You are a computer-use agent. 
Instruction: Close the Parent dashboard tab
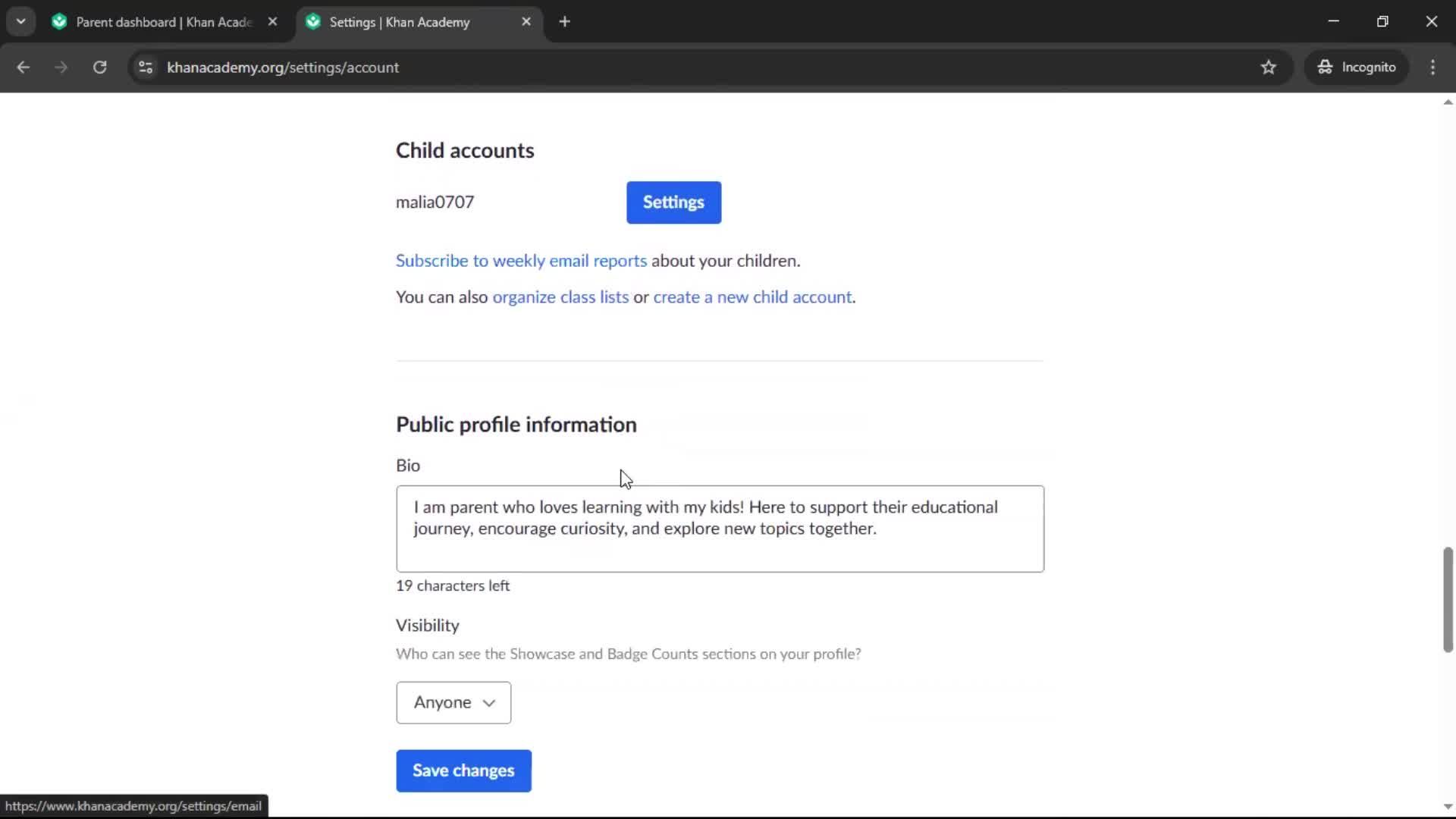pos(272,22)
